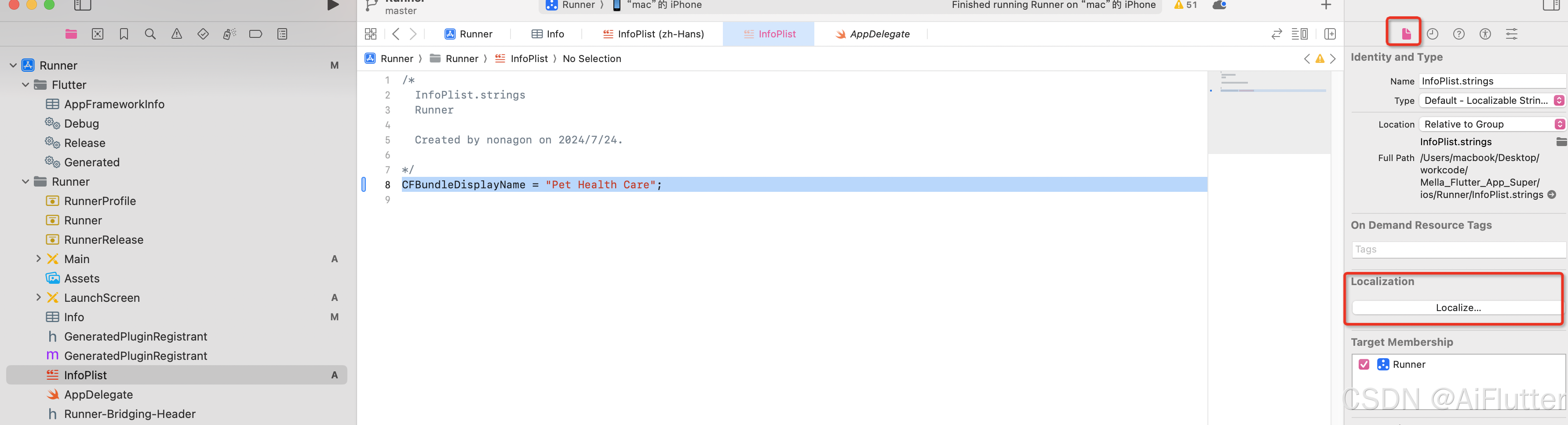Click the Localize... button

(1458, 308)
